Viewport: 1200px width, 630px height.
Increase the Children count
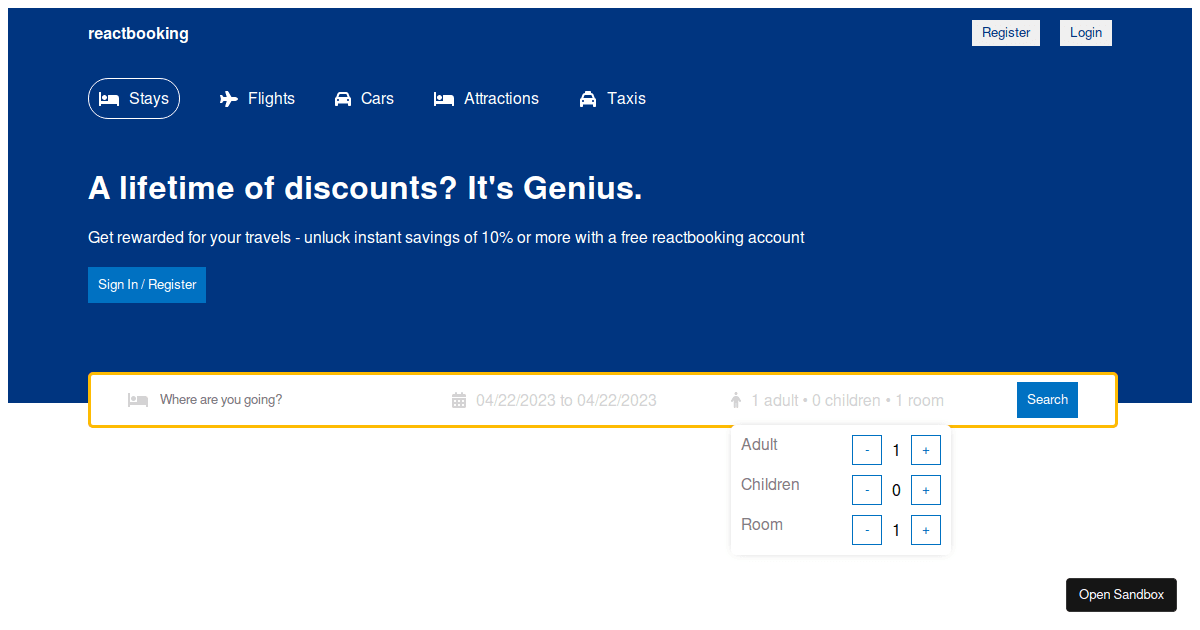click(x=926, y=490)
